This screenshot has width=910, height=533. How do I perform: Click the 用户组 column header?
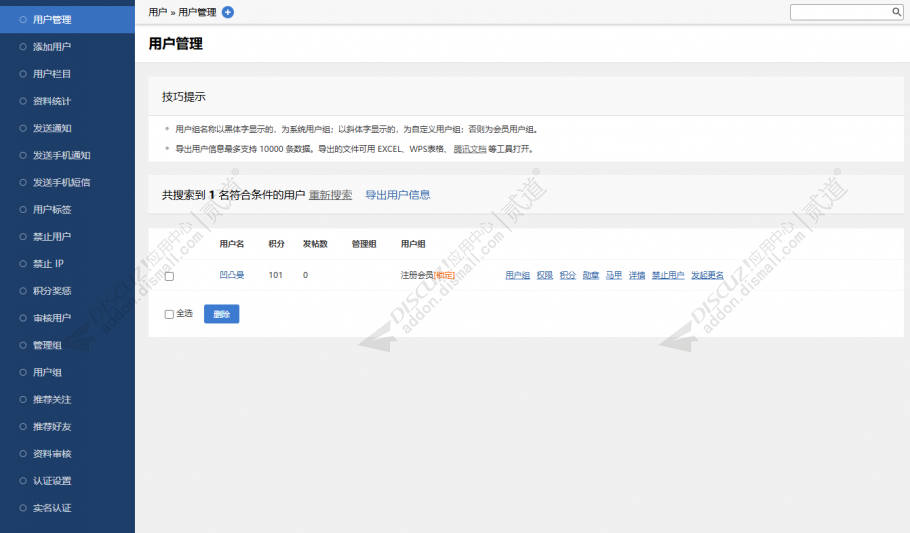pyautogui.click(x=413, y=244)
